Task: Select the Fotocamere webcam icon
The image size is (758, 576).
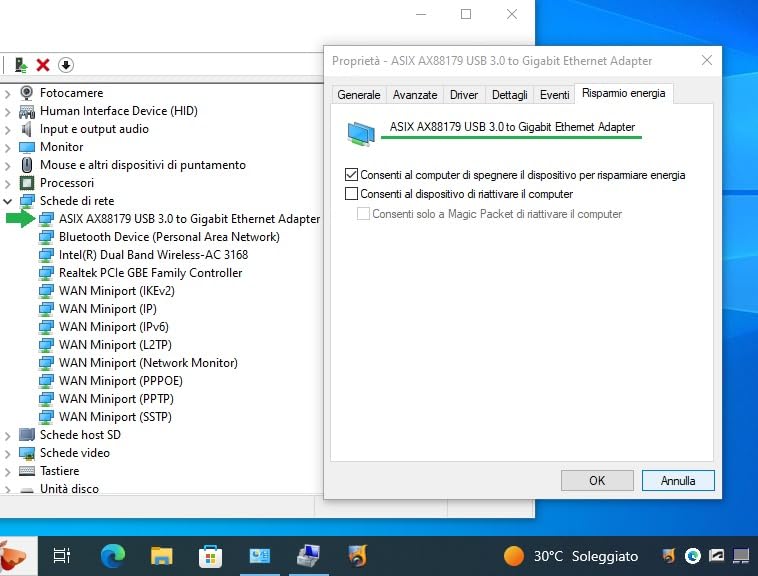Action: (x=27, y=93)
